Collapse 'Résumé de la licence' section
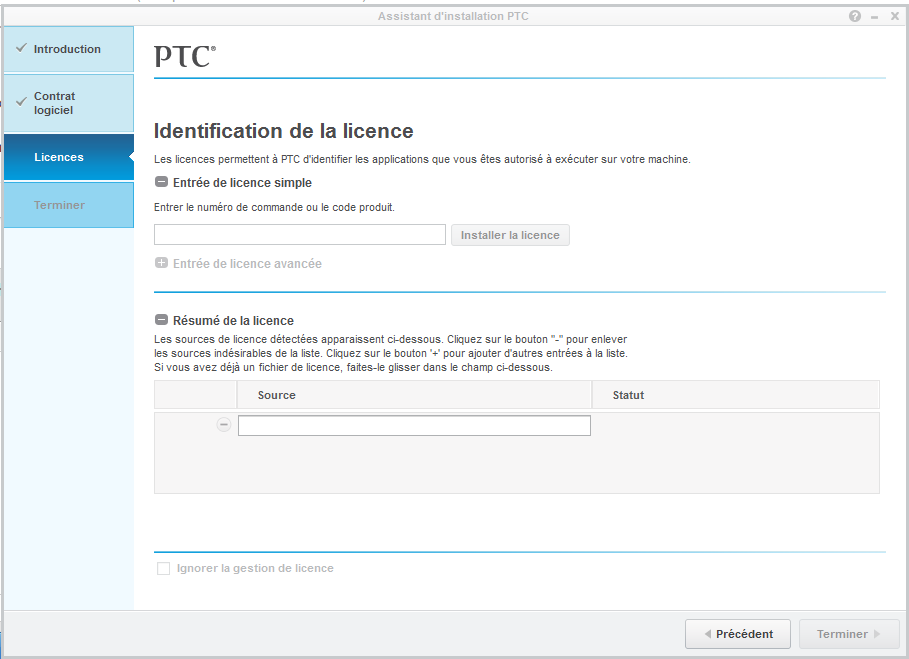 pos(161,320)
